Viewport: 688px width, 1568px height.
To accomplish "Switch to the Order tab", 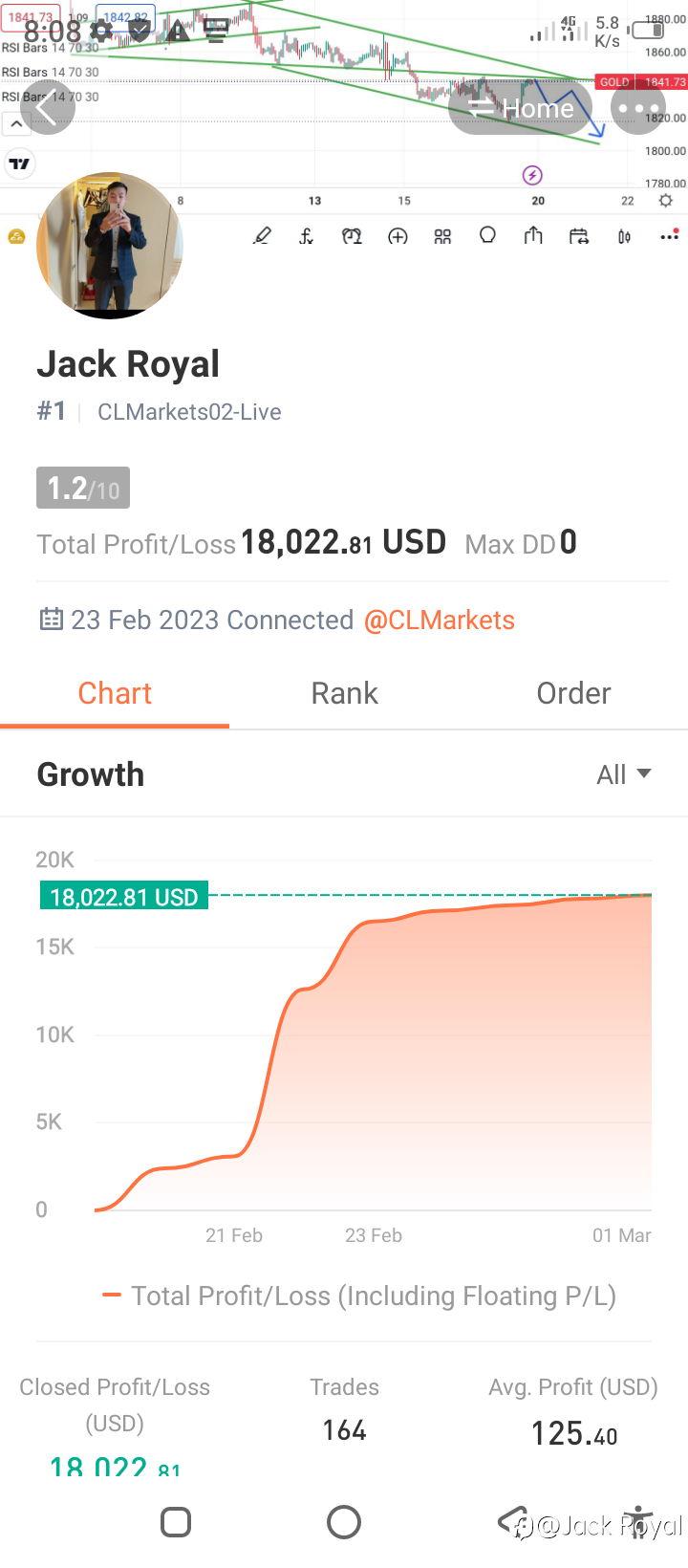I will pos(573,693).
